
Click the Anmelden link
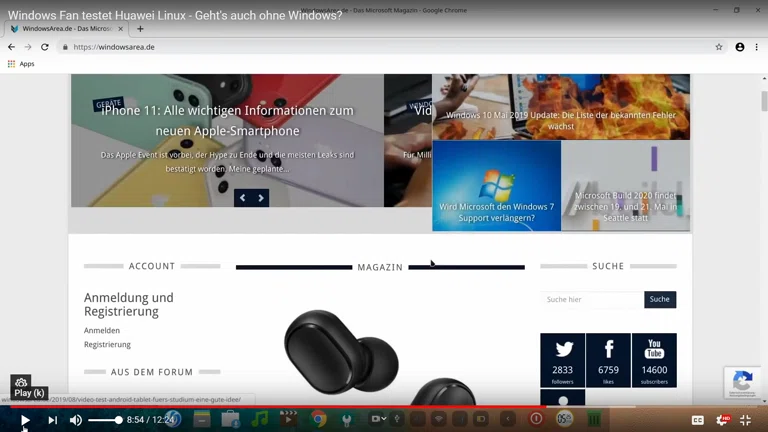101,331
